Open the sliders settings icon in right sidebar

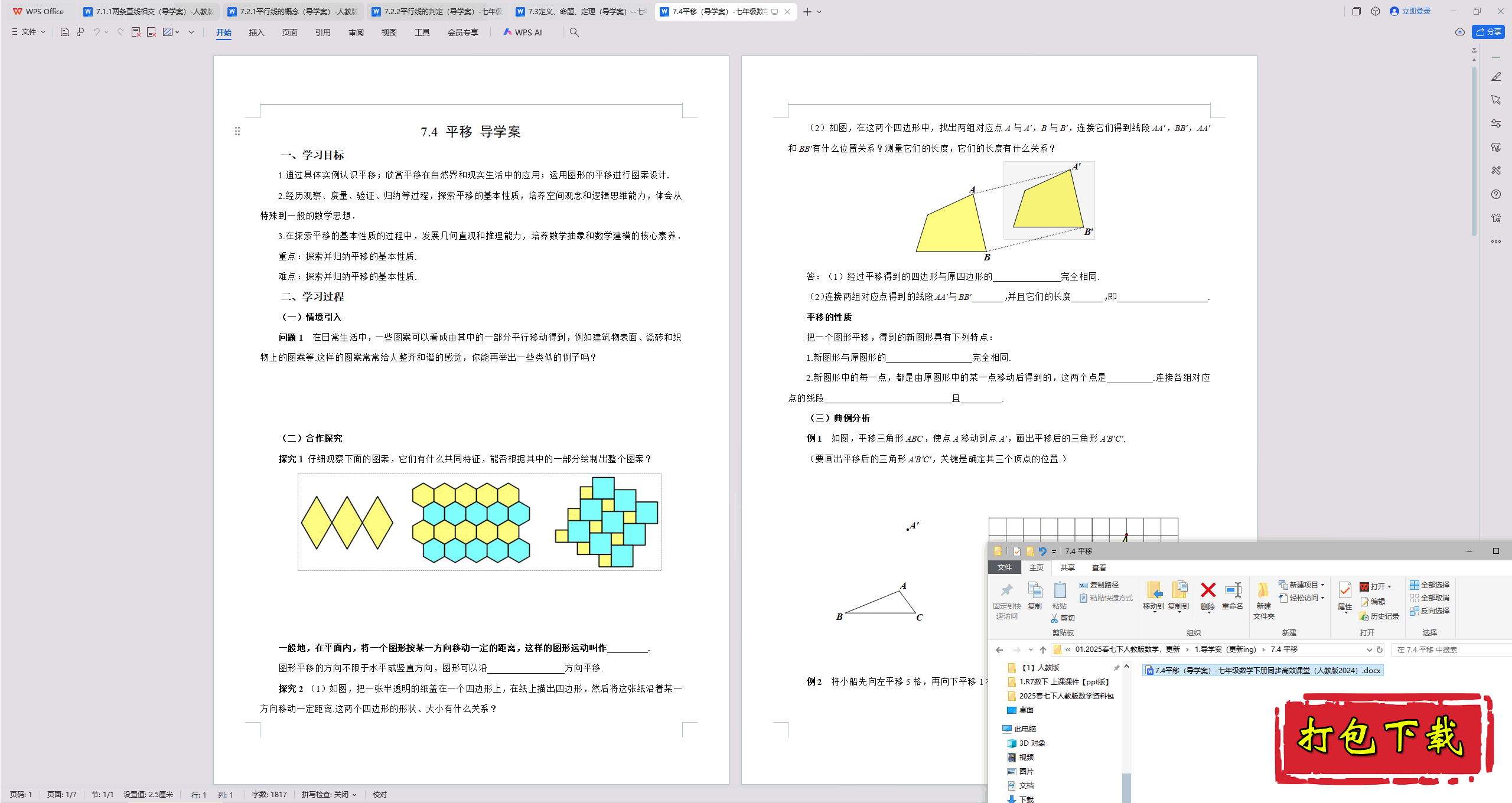(1496, 123)
